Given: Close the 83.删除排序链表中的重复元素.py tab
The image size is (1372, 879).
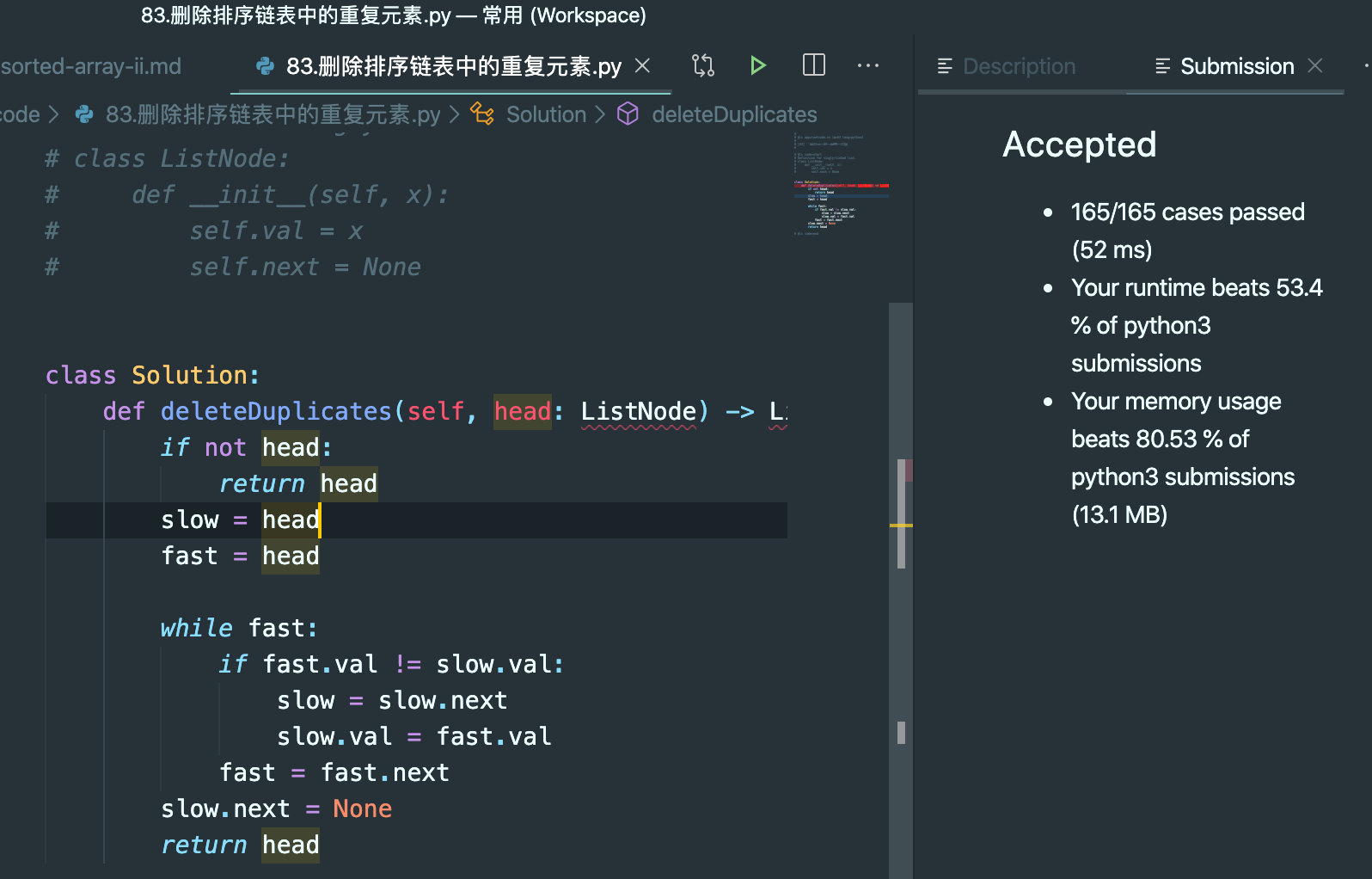Looking at the screenshot, I should pos(642,65).
